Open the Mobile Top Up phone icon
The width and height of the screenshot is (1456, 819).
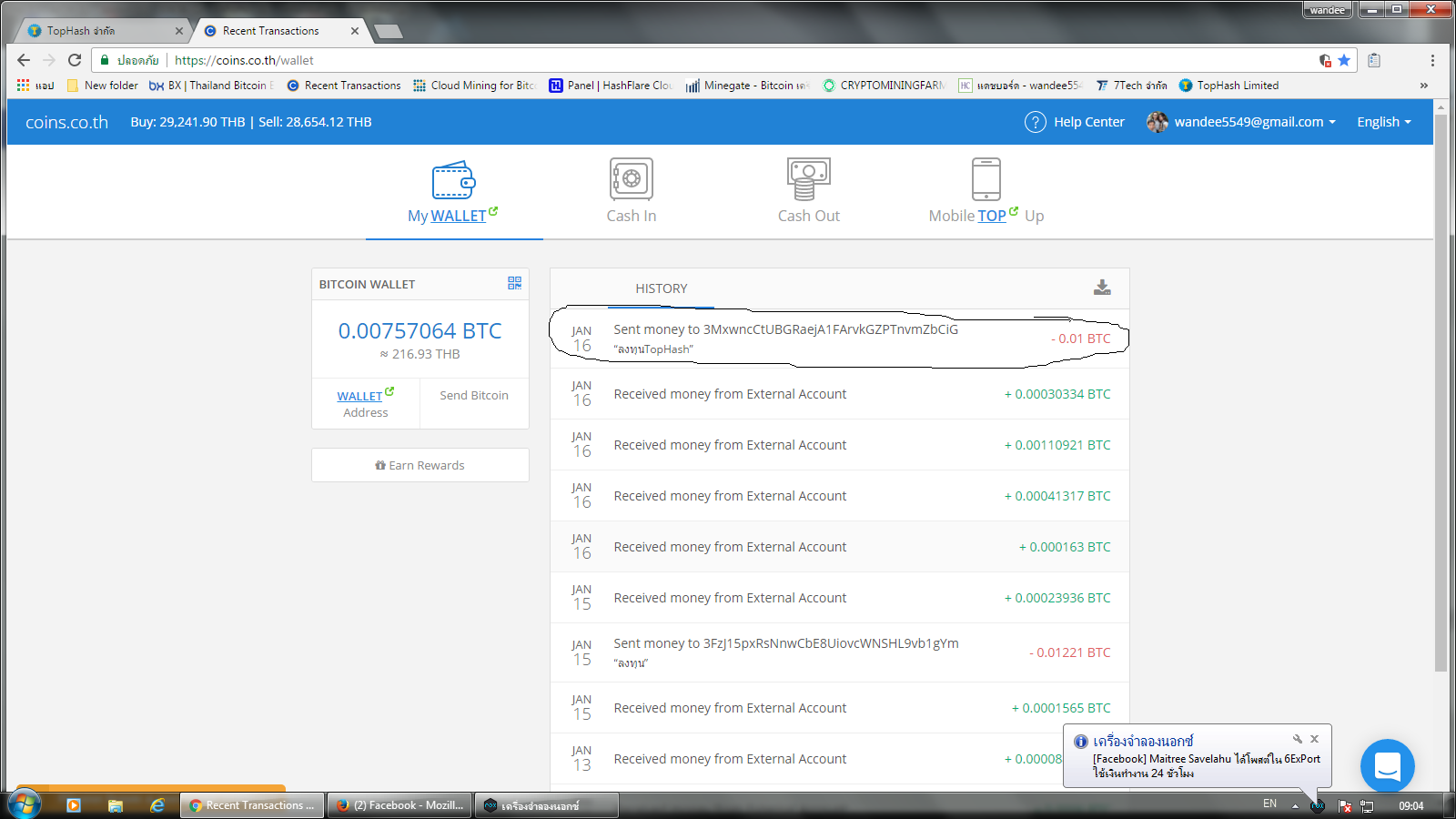(986, 178)
